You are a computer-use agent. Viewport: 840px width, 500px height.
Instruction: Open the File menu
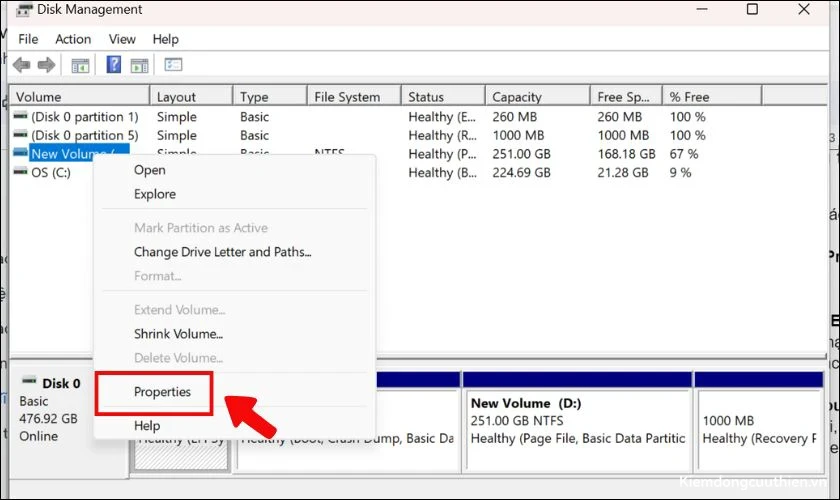coord(28,39)
